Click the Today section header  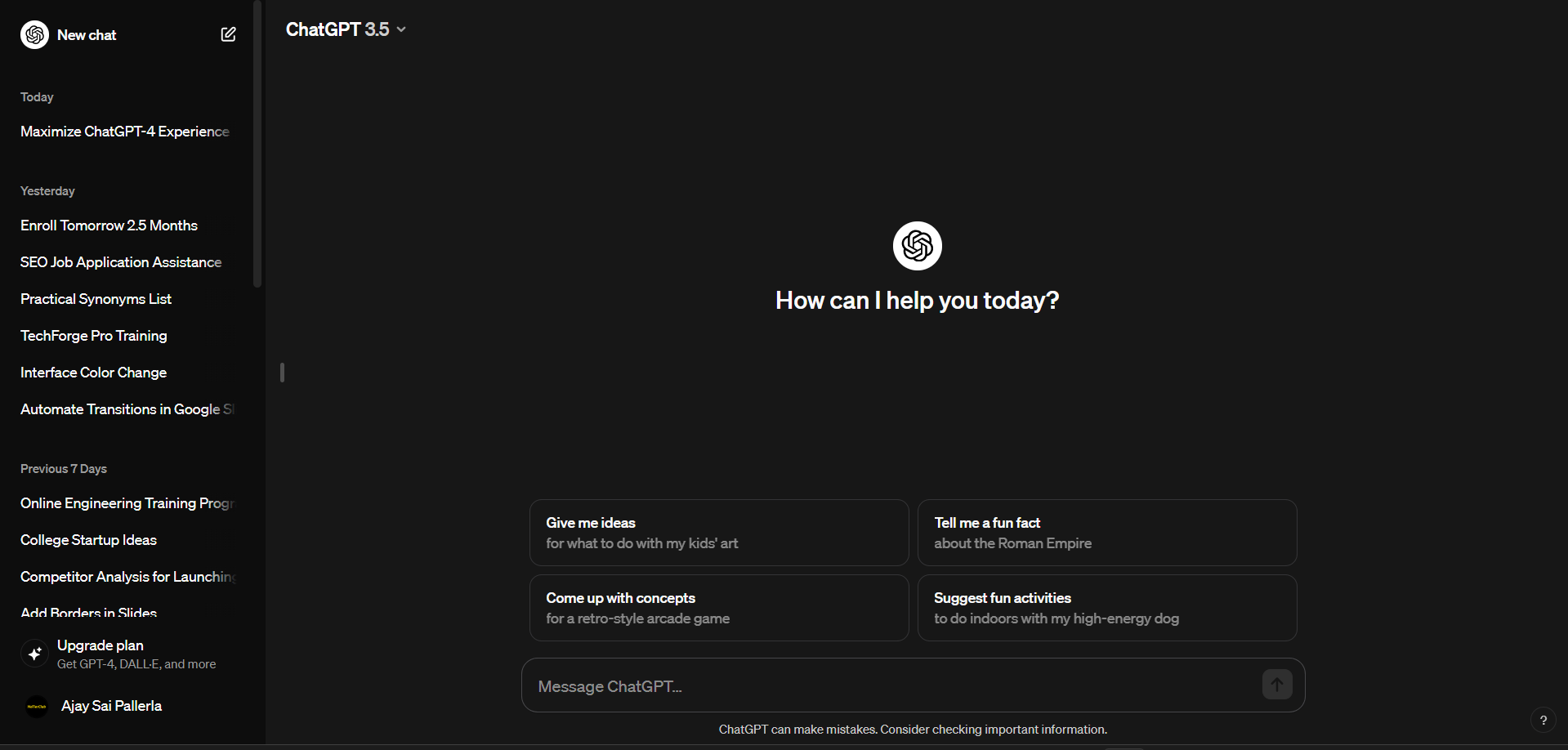[x=37, y=97]
